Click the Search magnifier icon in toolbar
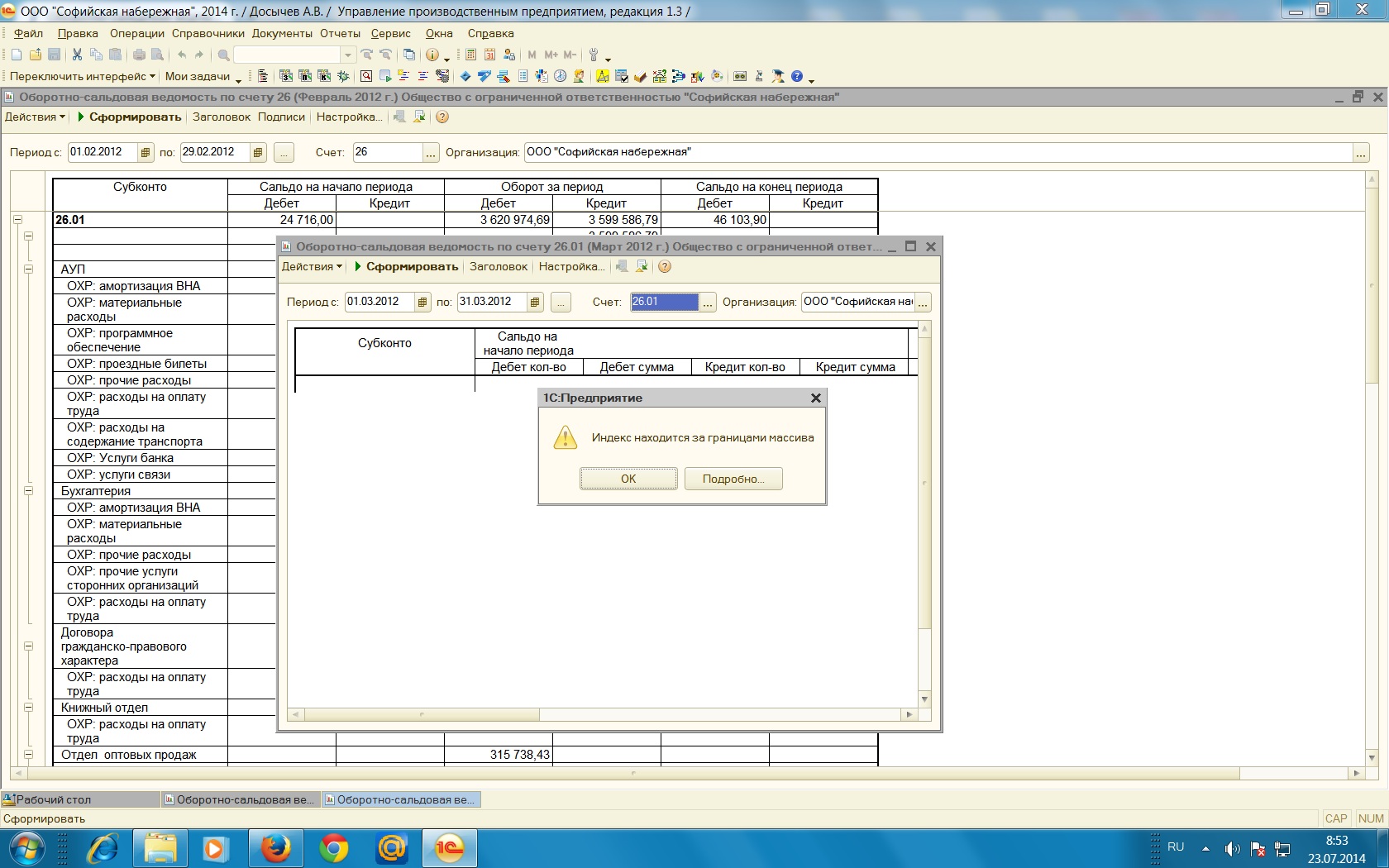The width and height of the screenshot is (1389, 868). coord(223,55)
